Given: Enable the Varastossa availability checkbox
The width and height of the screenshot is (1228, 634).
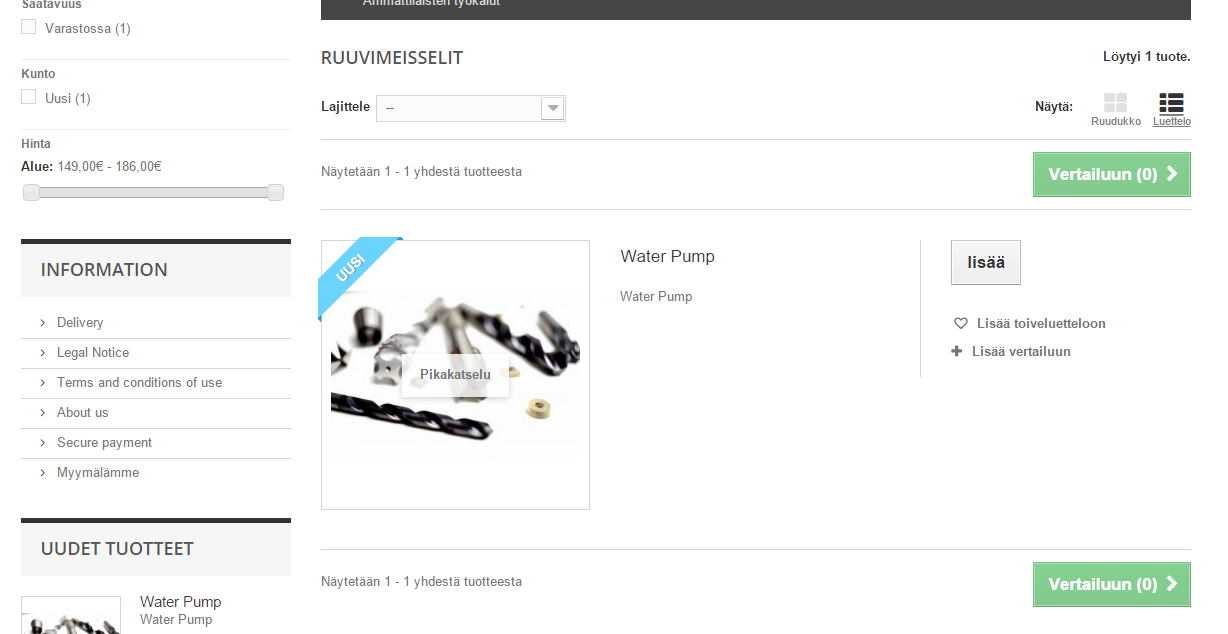Looking at the screenshot, I should [29, 27].
